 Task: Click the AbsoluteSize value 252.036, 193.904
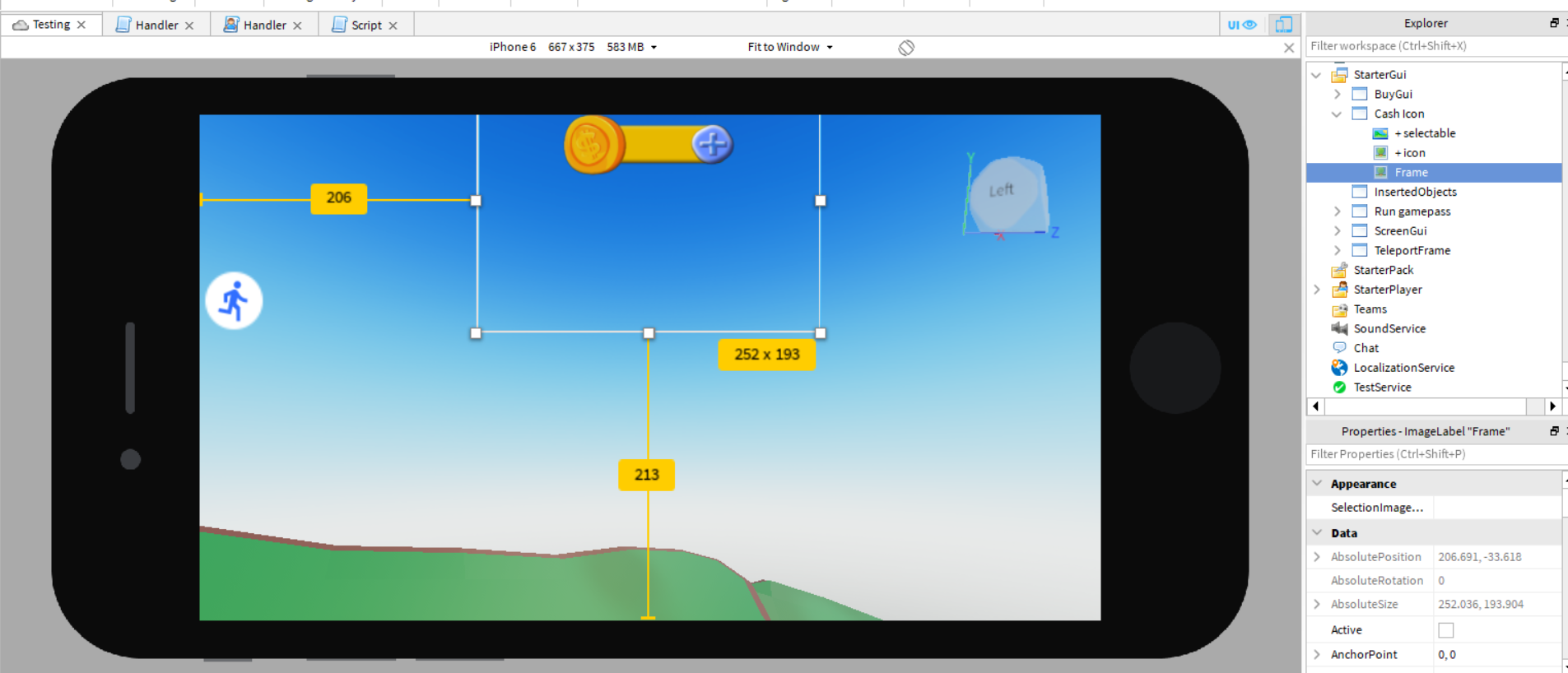click(1481, 604)
